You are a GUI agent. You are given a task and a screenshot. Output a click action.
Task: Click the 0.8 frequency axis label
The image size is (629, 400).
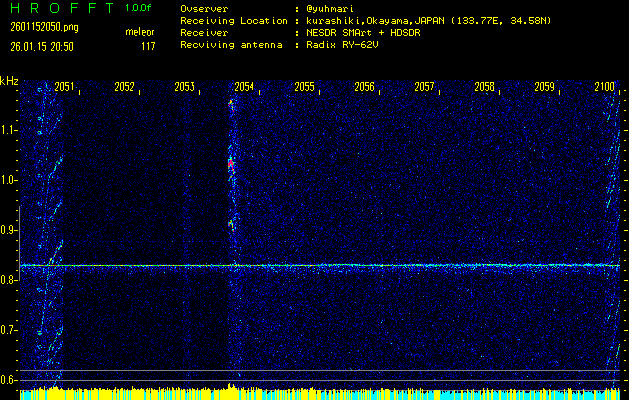tap(8, 280)
